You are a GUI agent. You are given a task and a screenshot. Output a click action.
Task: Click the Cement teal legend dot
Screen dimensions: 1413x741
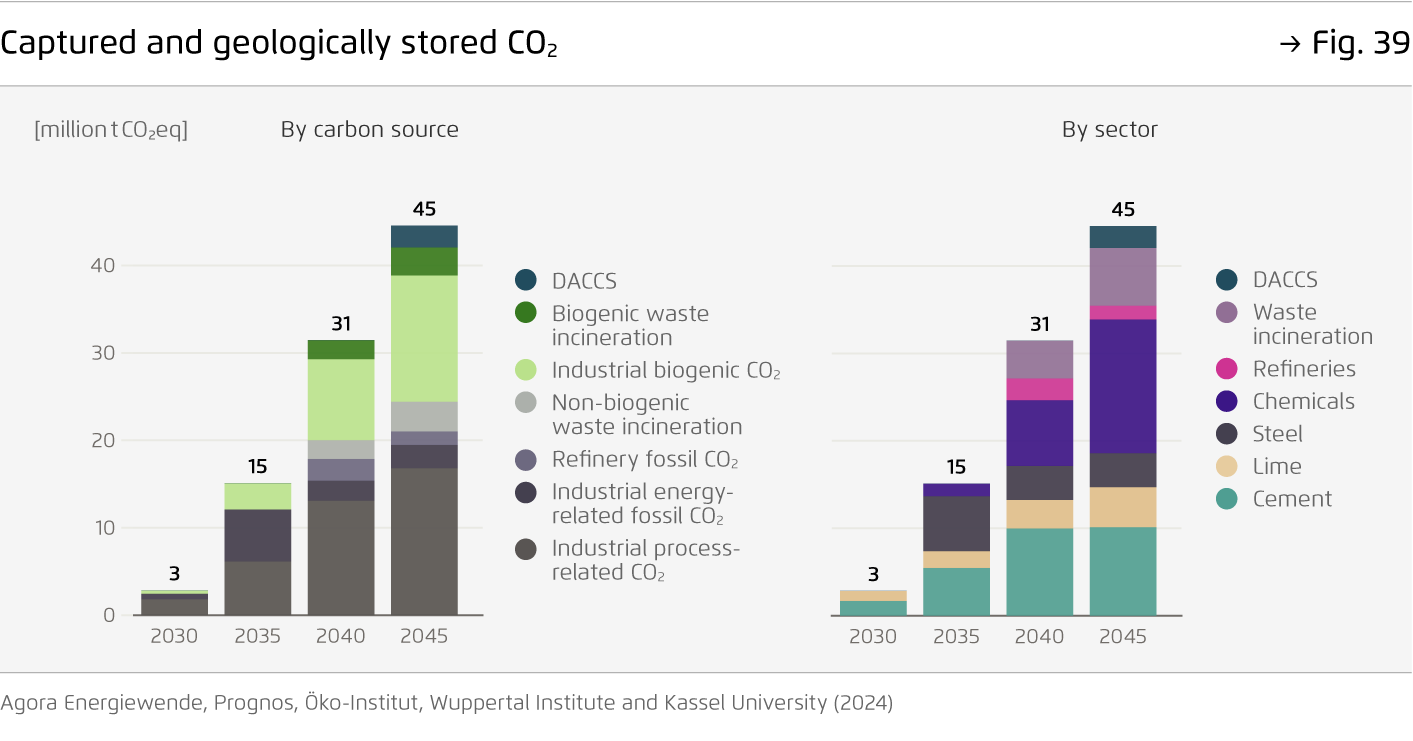point(1228,499)
